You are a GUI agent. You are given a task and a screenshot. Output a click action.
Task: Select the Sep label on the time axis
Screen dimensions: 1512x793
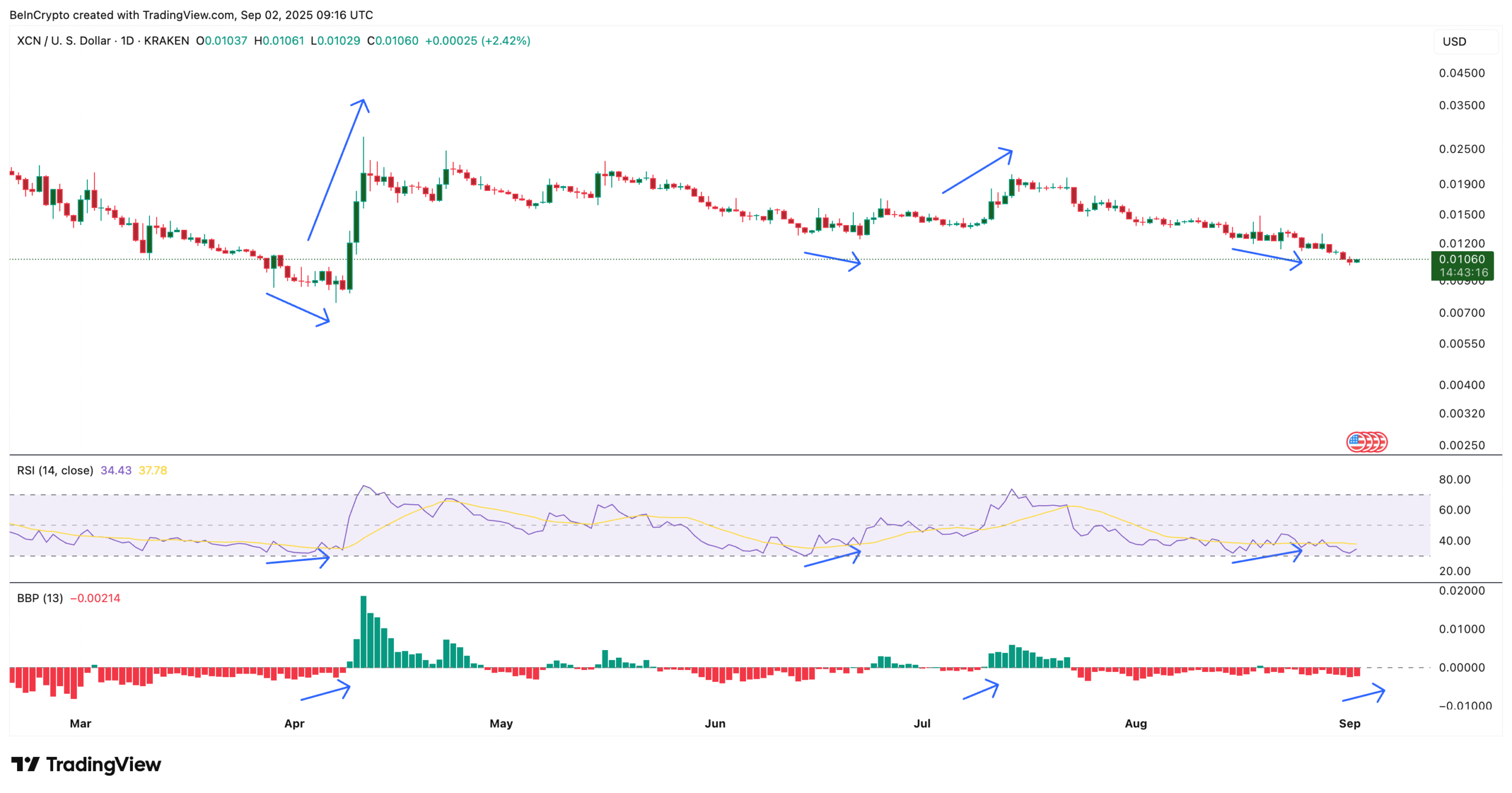pyautogui.click(x=1351, y=723)
